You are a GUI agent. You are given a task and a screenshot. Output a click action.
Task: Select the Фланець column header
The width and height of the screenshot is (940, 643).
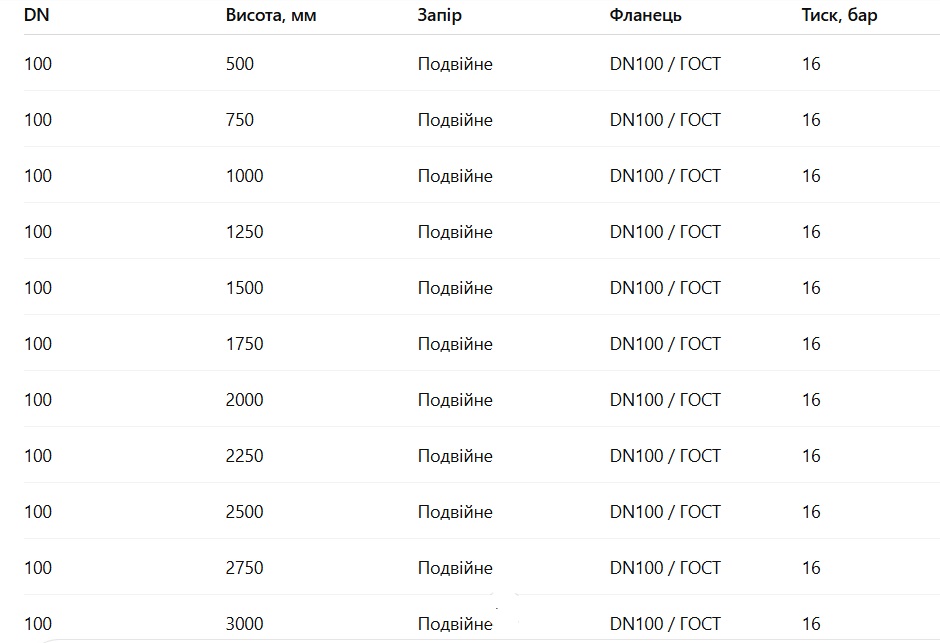(646, 16)
